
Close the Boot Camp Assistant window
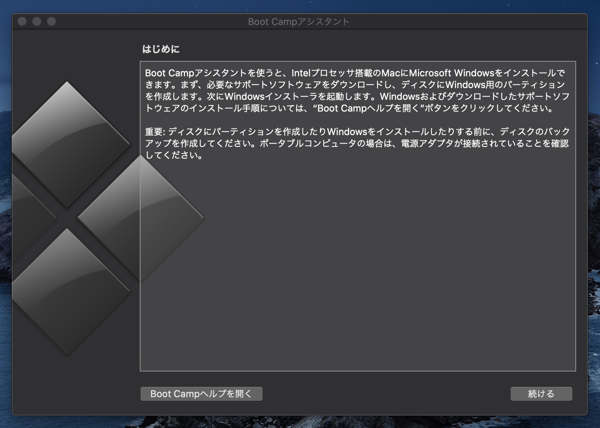click(22, 21)
